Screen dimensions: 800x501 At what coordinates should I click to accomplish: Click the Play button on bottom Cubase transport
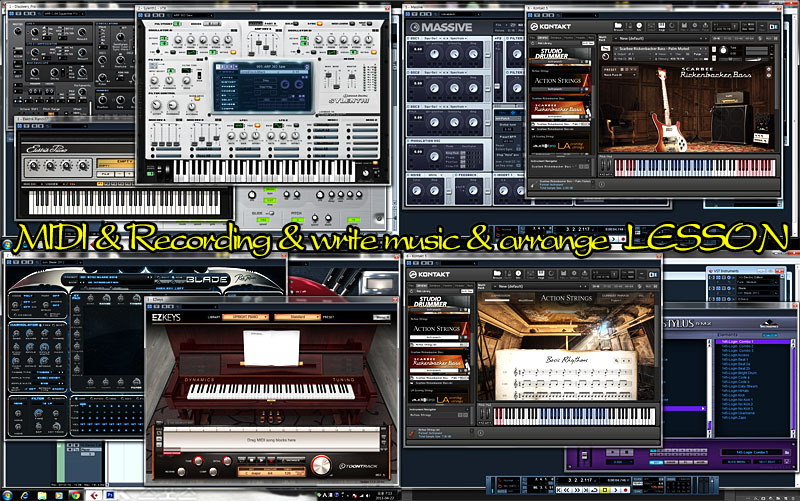pyautogui.click(x=616, y=490)
